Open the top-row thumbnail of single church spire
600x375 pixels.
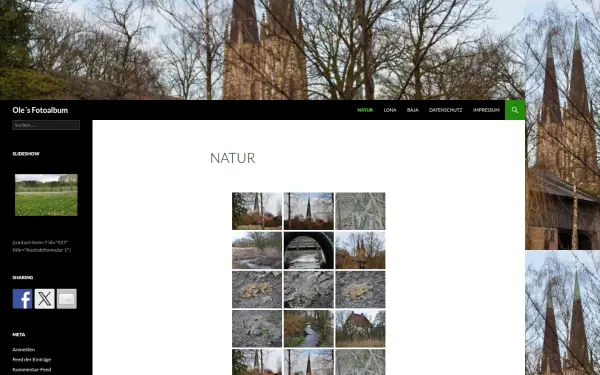pos(309,211)
